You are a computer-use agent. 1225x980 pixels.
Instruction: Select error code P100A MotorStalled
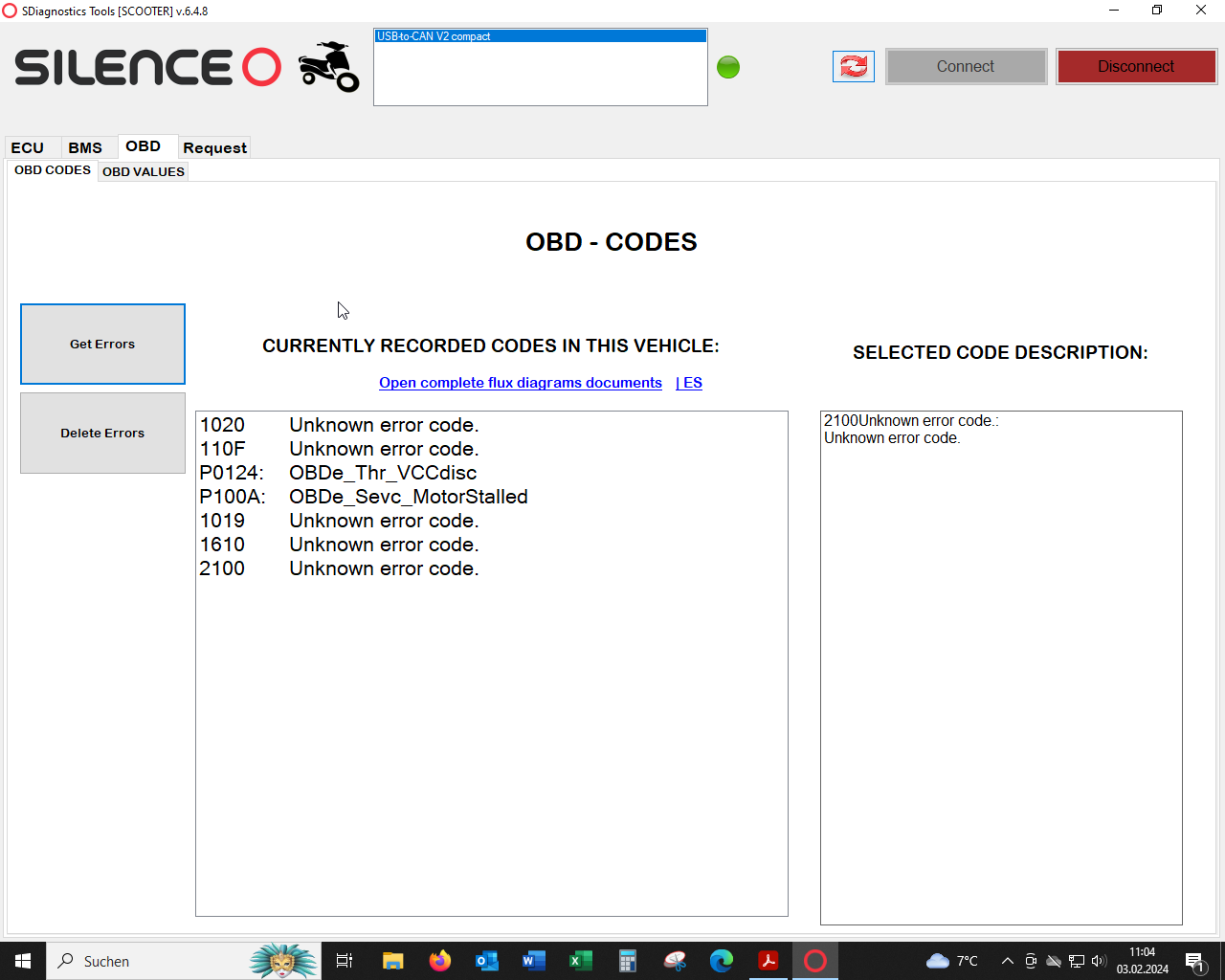point(364,497)
